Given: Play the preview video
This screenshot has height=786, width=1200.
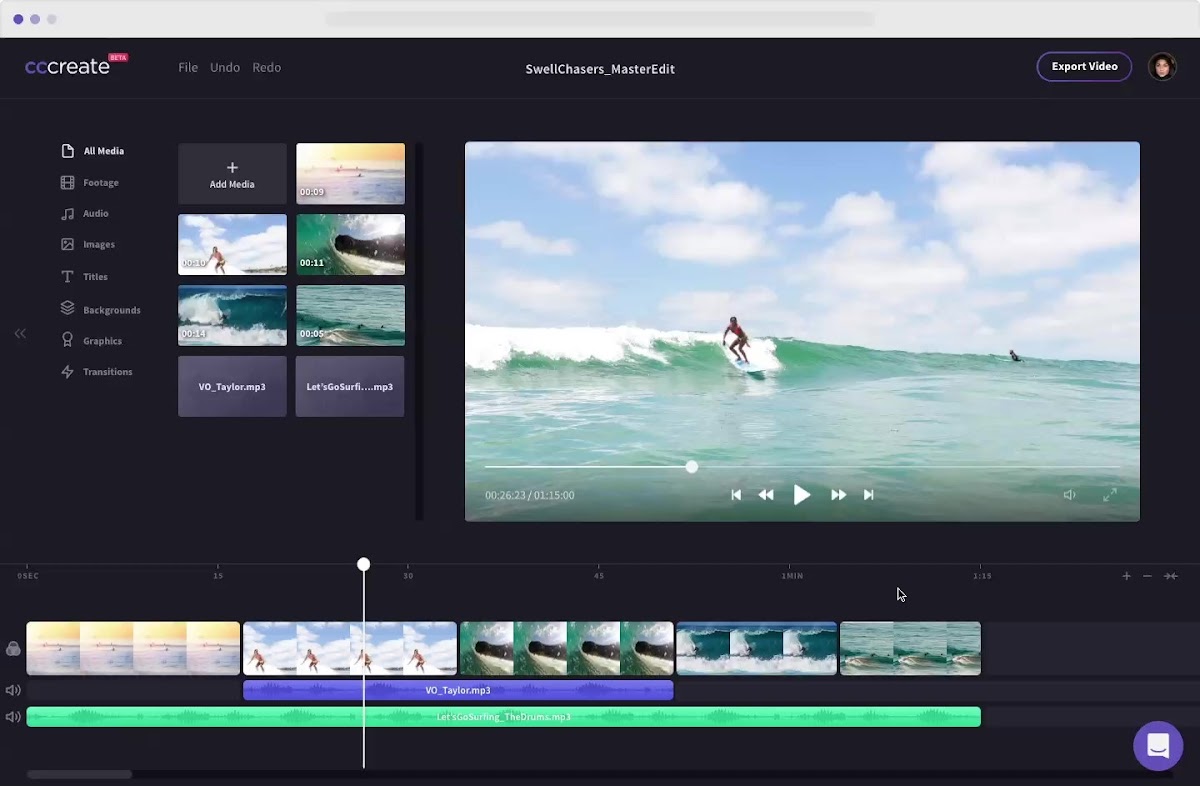Looking at the screenshot, I should (802, 495).
